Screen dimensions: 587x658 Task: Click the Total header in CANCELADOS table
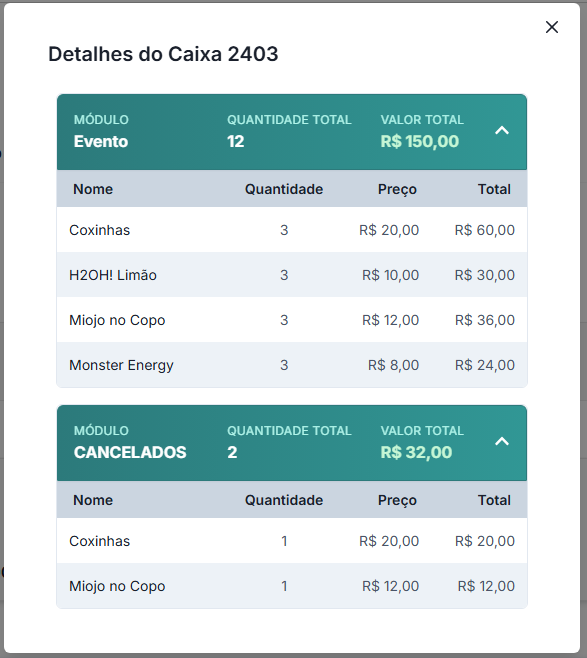click(494, 500)
